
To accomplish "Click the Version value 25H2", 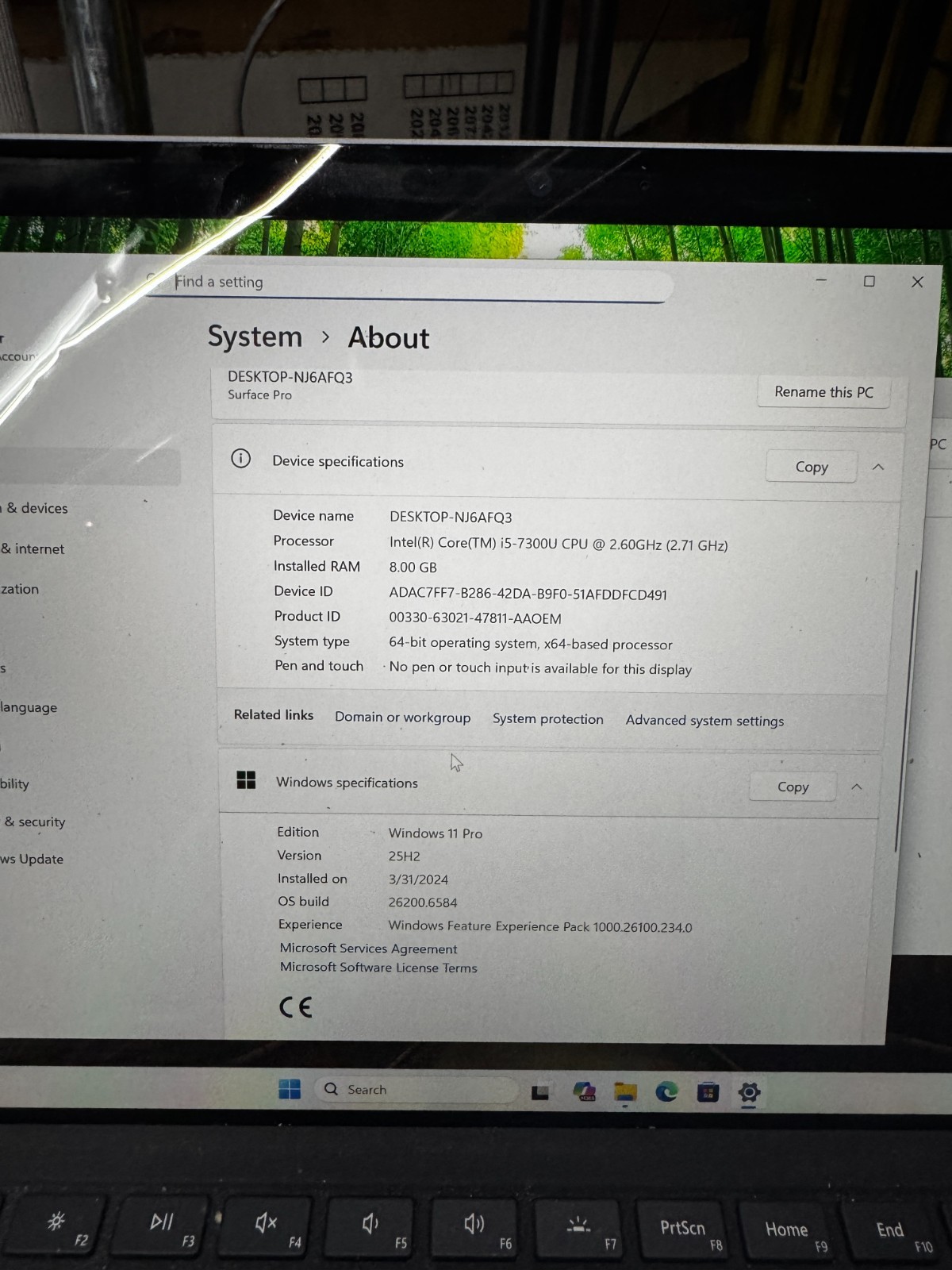I will 404,856.
